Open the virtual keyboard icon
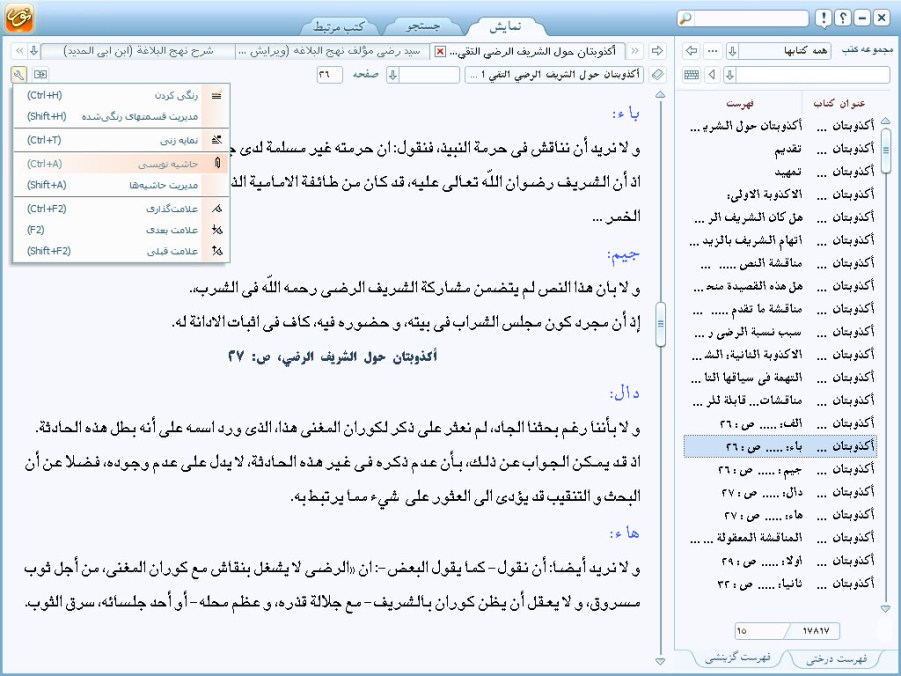 691,75
